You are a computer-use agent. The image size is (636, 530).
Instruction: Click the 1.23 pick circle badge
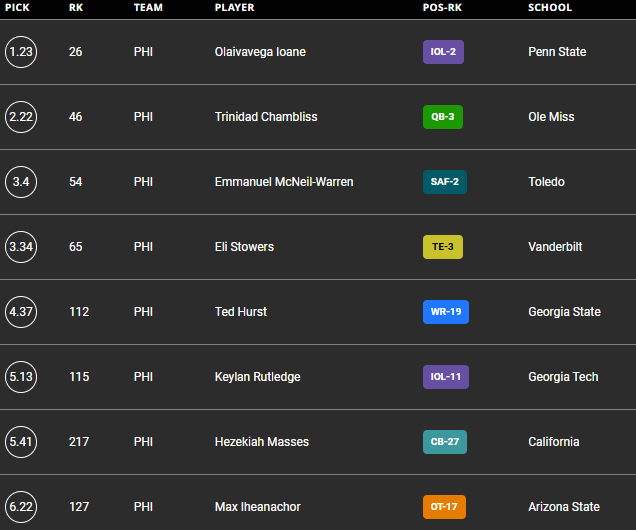20,52
